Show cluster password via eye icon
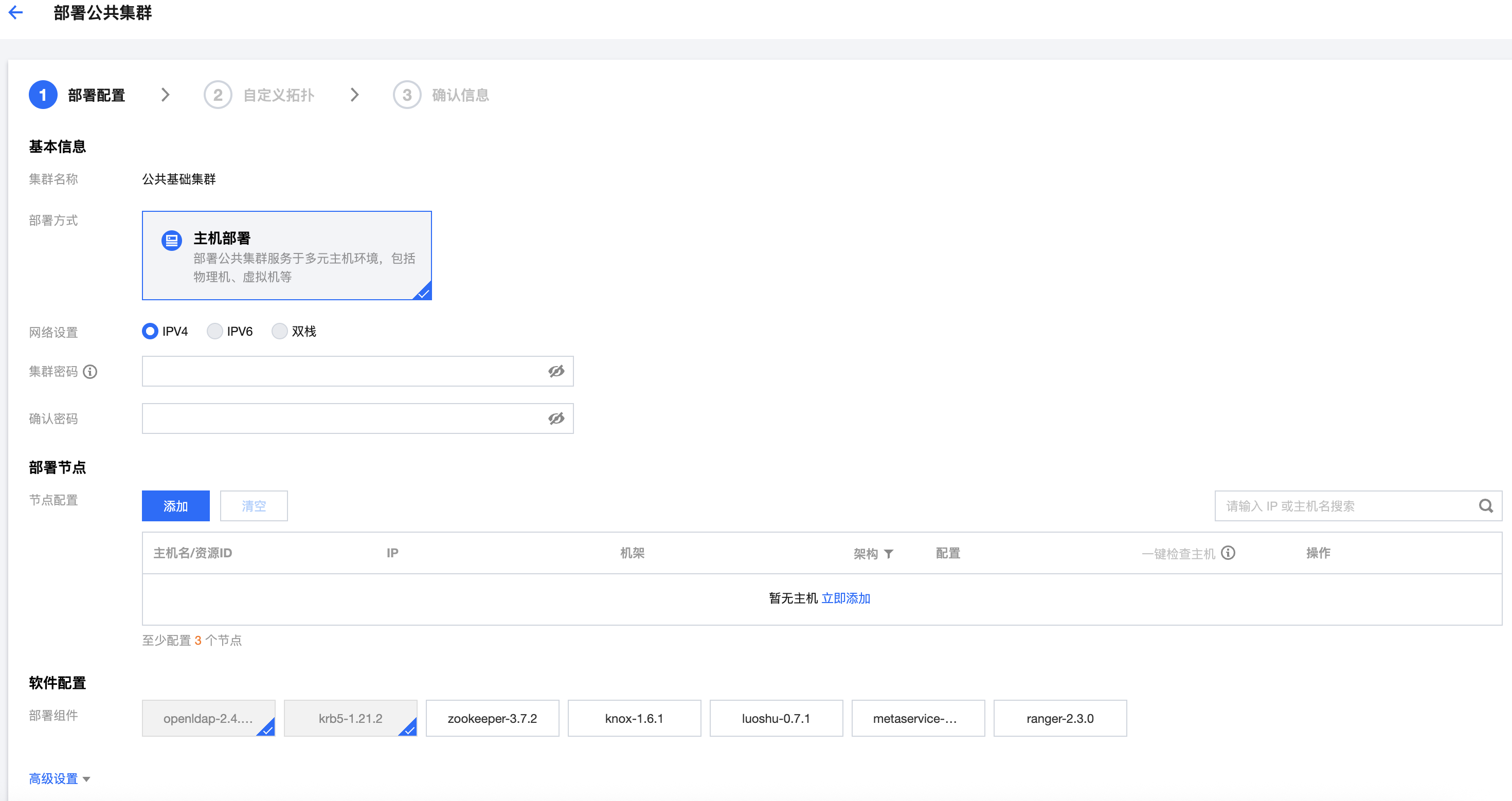This screenshot has width=1512, height=801. click(x=556, y=372)
